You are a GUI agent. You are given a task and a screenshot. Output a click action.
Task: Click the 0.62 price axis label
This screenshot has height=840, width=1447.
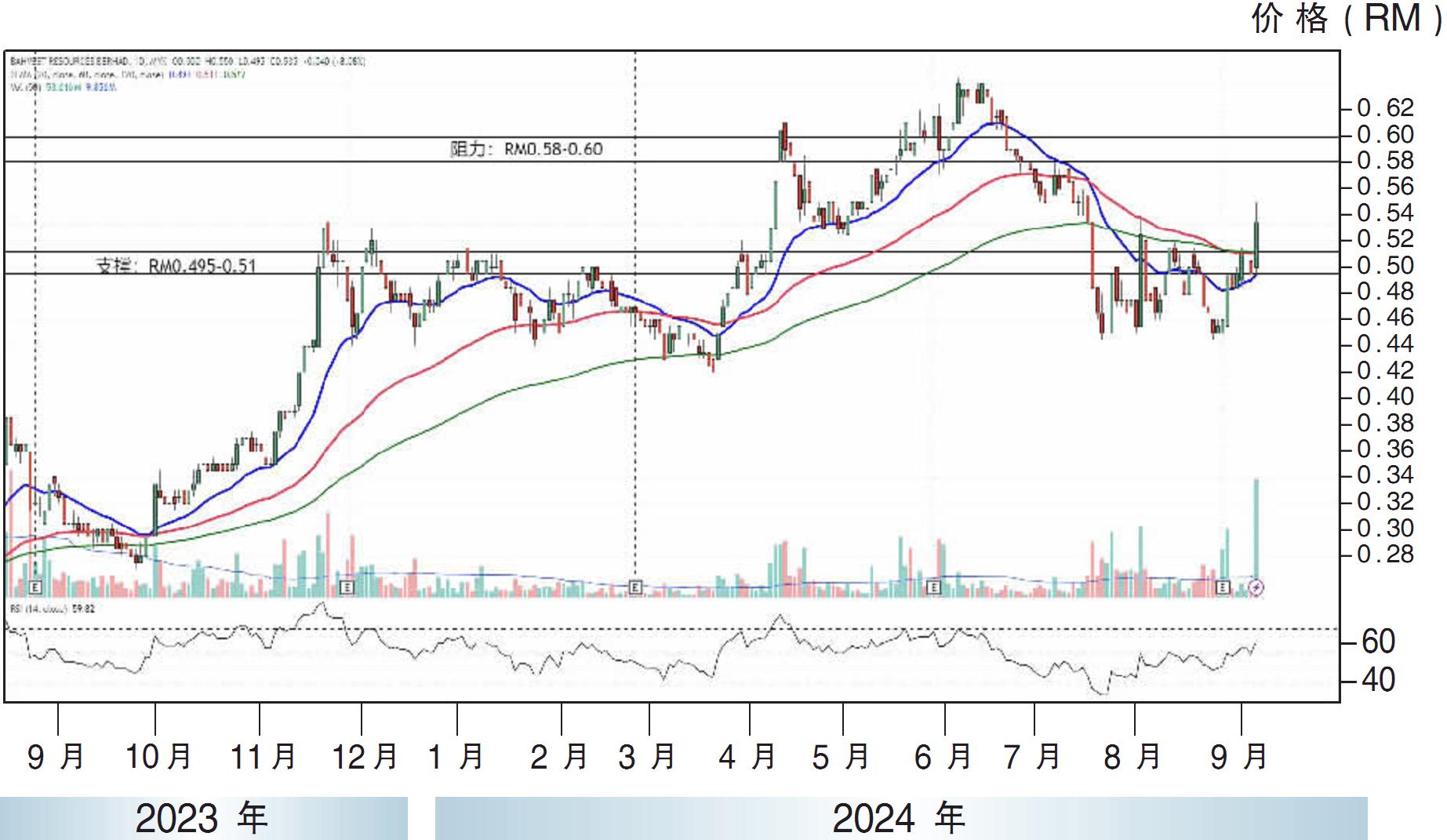[x=1385, y=107]
